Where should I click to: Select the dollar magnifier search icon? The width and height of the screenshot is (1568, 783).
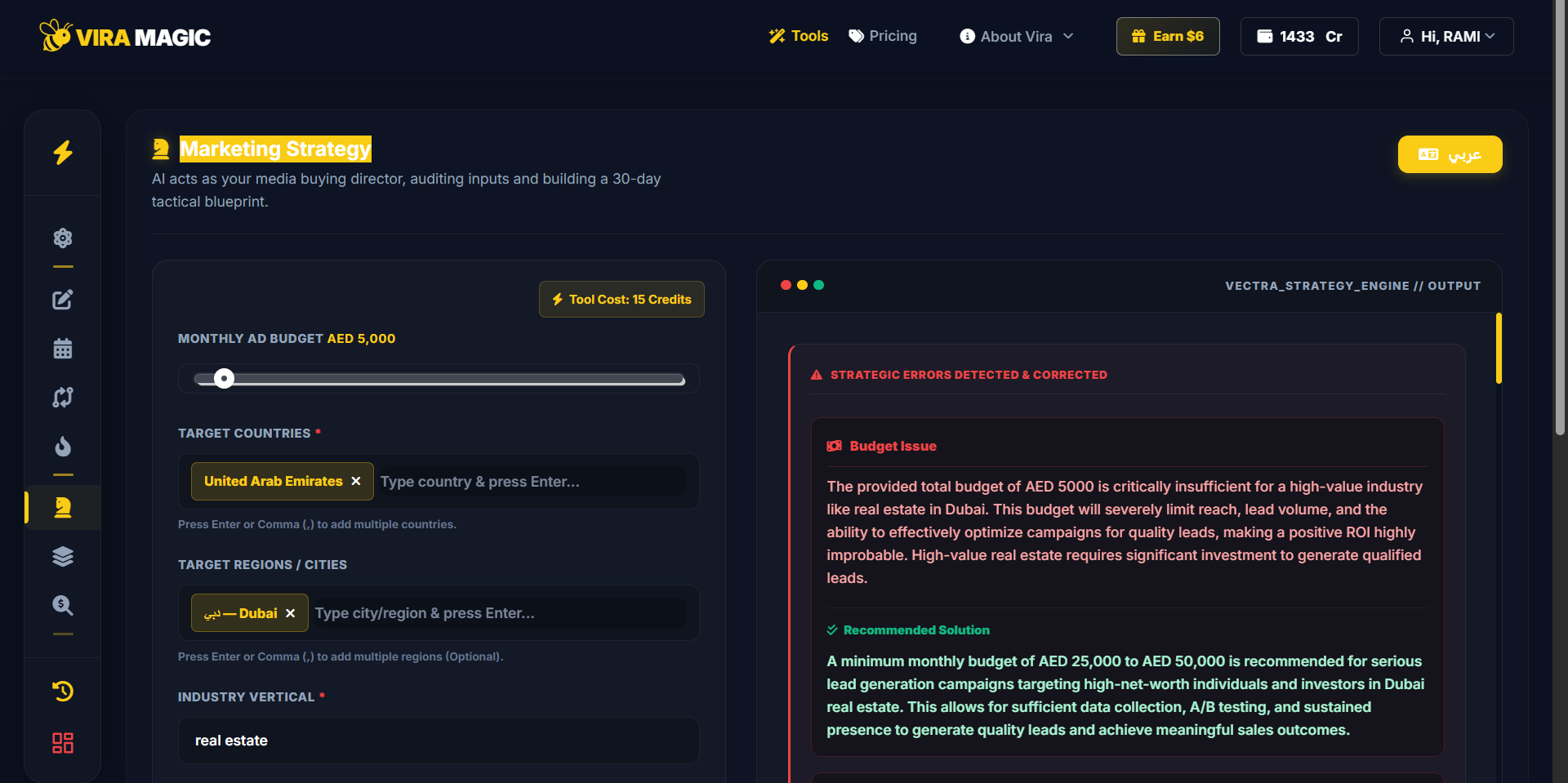click(x=63, y=606)
